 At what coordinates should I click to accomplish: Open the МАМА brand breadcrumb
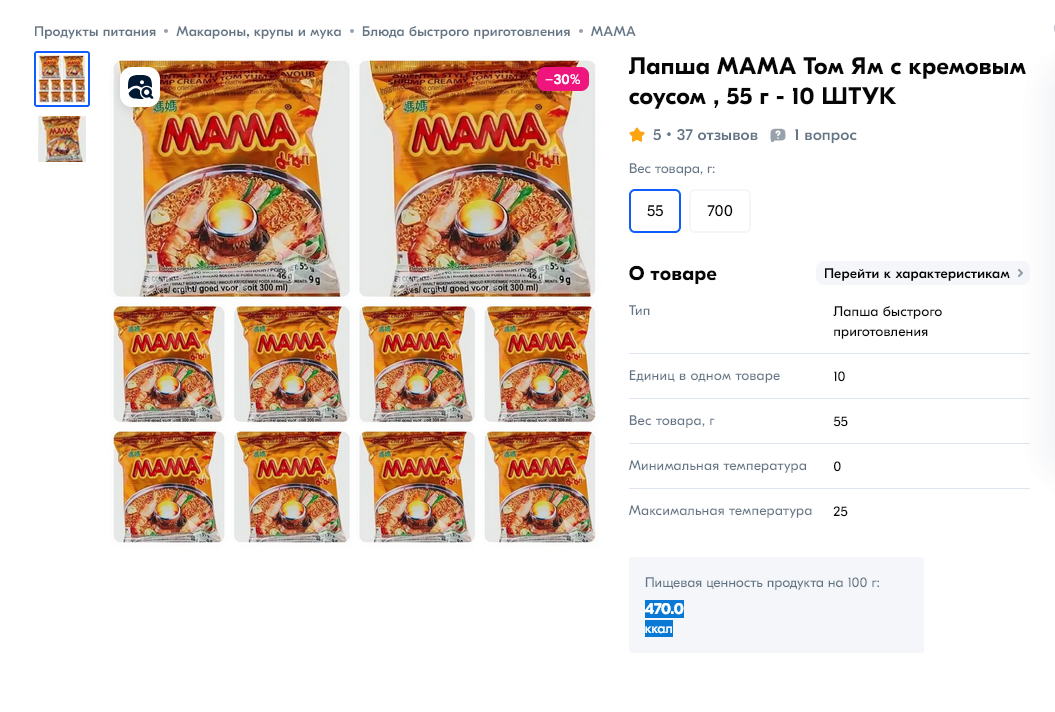click(x=613, y=32)
